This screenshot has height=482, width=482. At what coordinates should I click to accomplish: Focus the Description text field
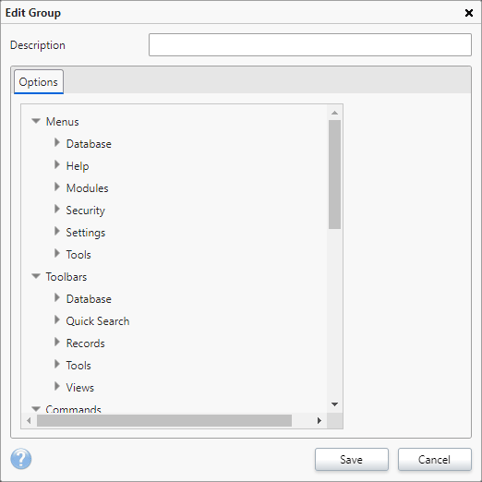click(310, 45)
